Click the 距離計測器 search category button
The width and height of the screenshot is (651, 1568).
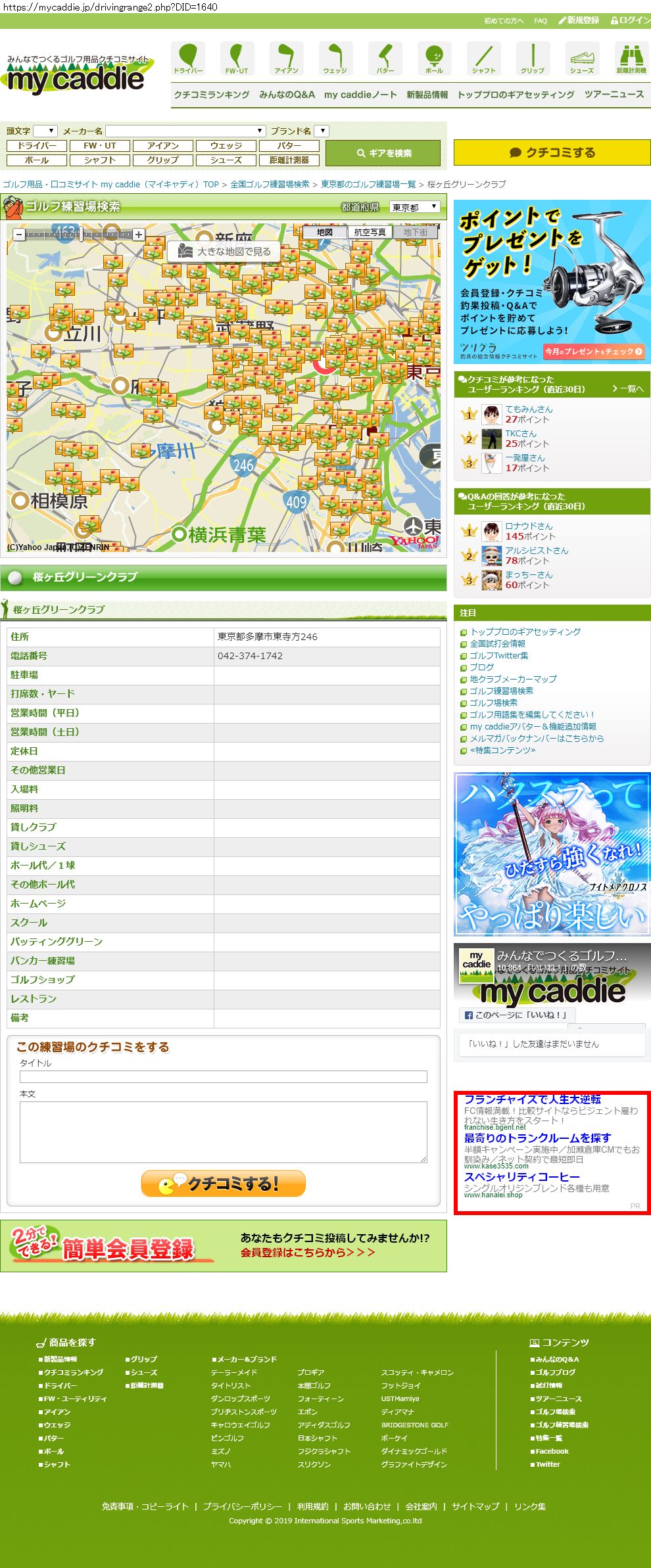tap(289, 160)
